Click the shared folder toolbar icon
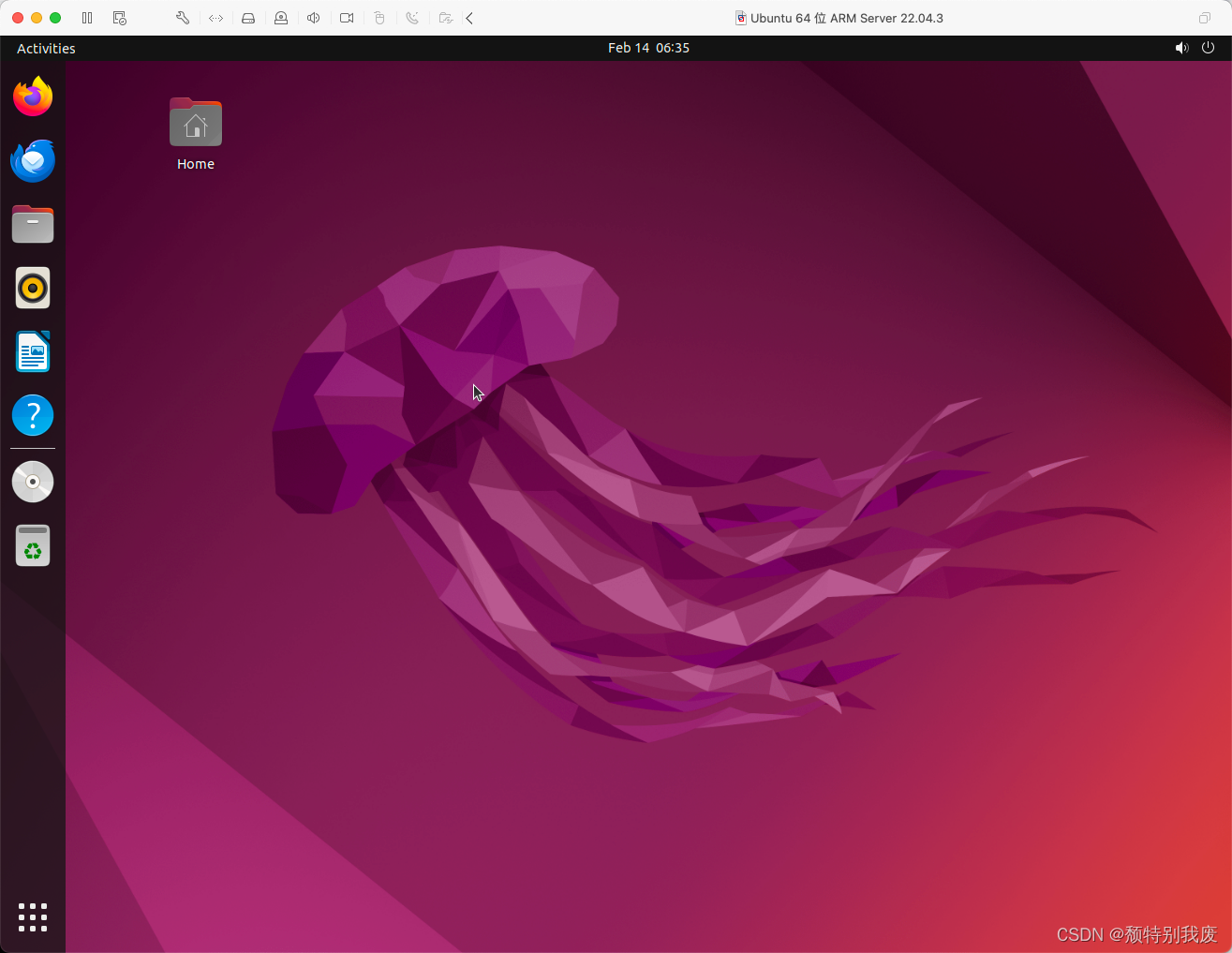Viewport: 1232px width, 953px height. 446,18
